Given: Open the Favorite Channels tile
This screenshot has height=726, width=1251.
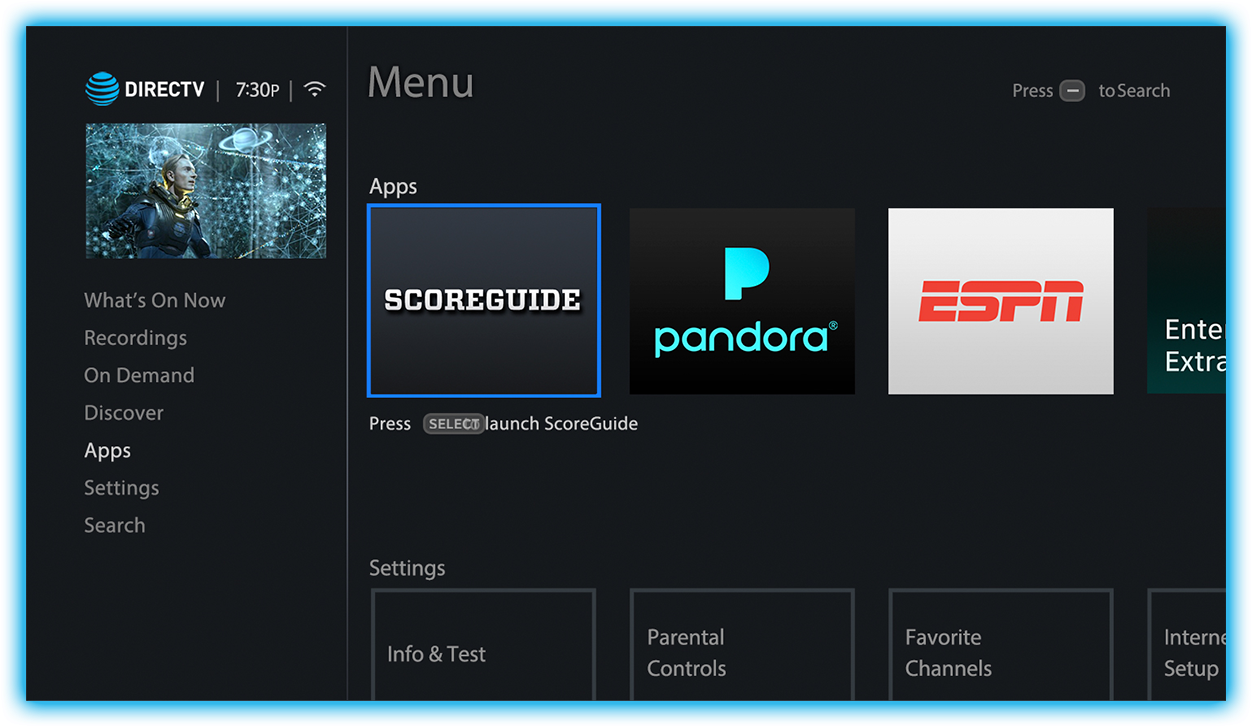Looking at the screenshot, I should click(1001, 645).
